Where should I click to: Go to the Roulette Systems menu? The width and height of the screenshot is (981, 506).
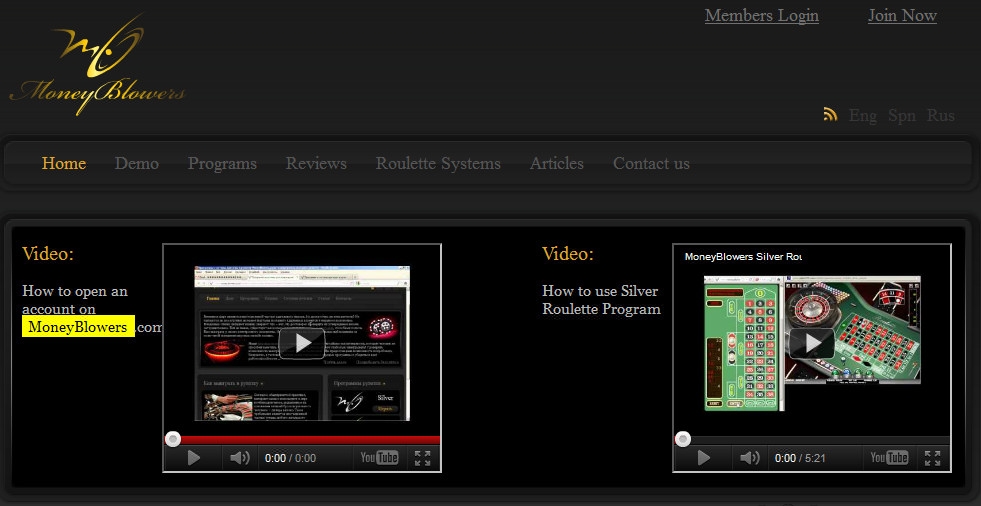[x=438, y=163]
